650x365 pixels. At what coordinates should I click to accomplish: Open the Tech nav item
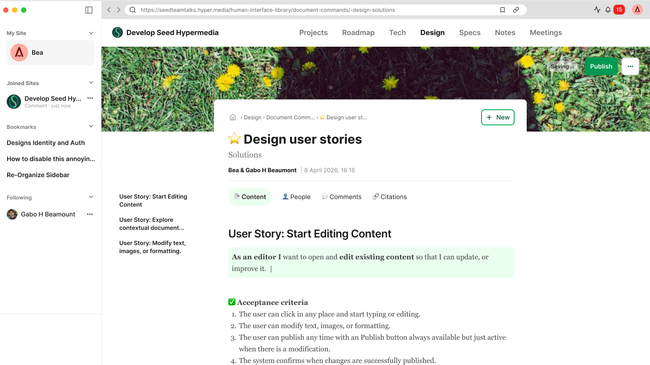pos(398,32)
